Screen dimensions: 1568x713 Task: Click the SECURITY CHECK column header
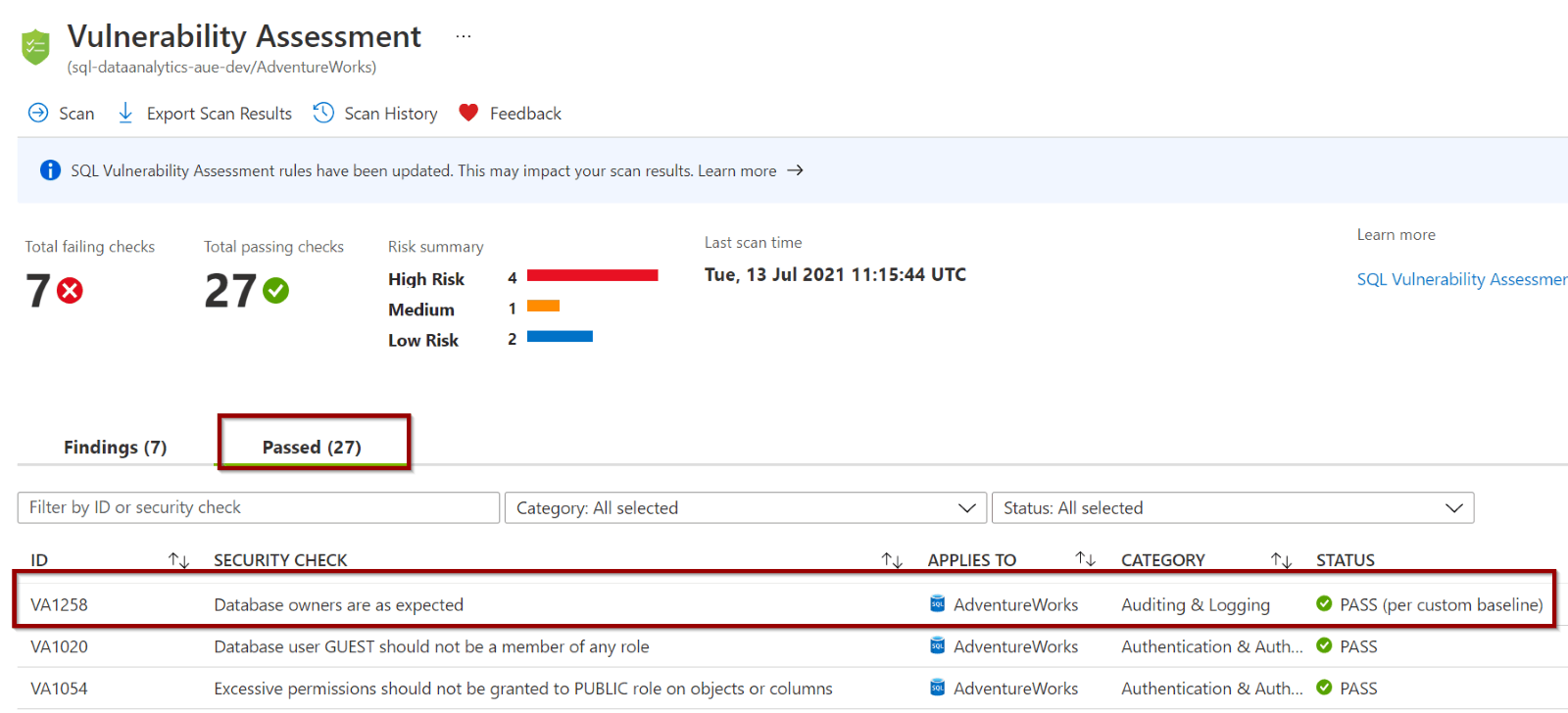(x=280, y=560)
